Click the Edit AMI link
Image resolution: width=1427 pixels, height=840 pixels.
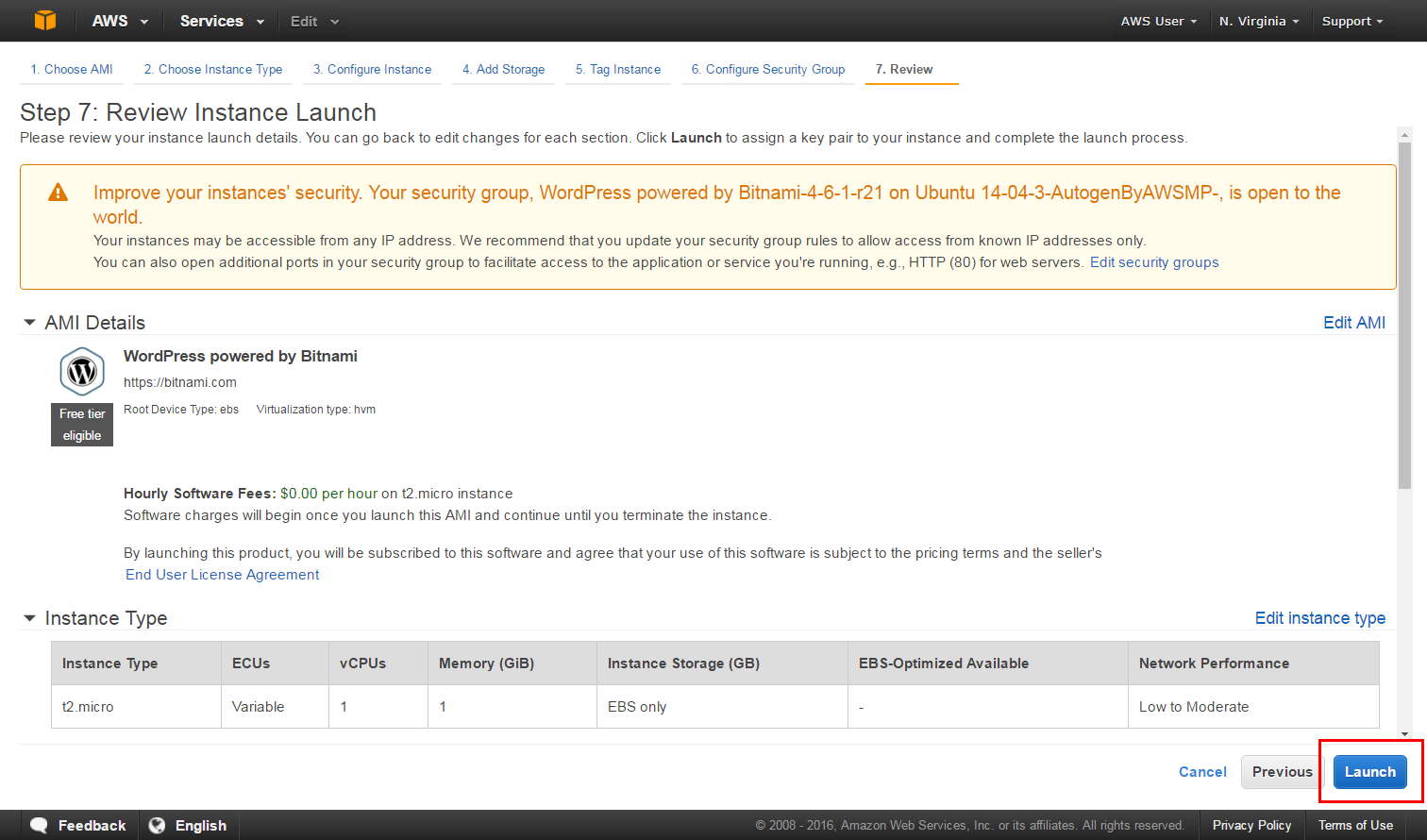(x=1354, y=323)
